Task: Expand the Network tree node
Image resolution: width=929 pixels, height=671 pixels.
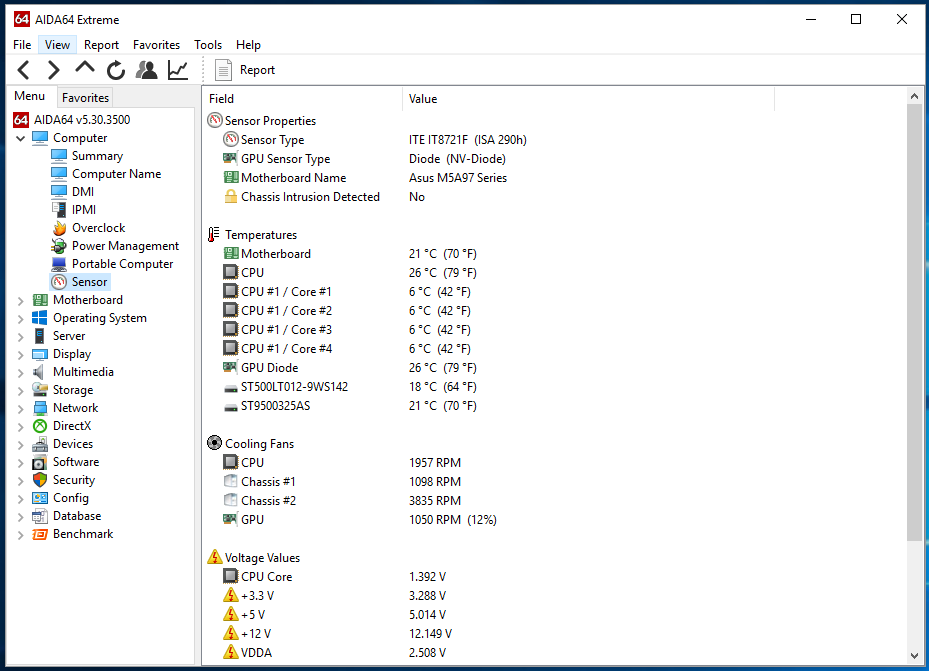Action: 21,409
